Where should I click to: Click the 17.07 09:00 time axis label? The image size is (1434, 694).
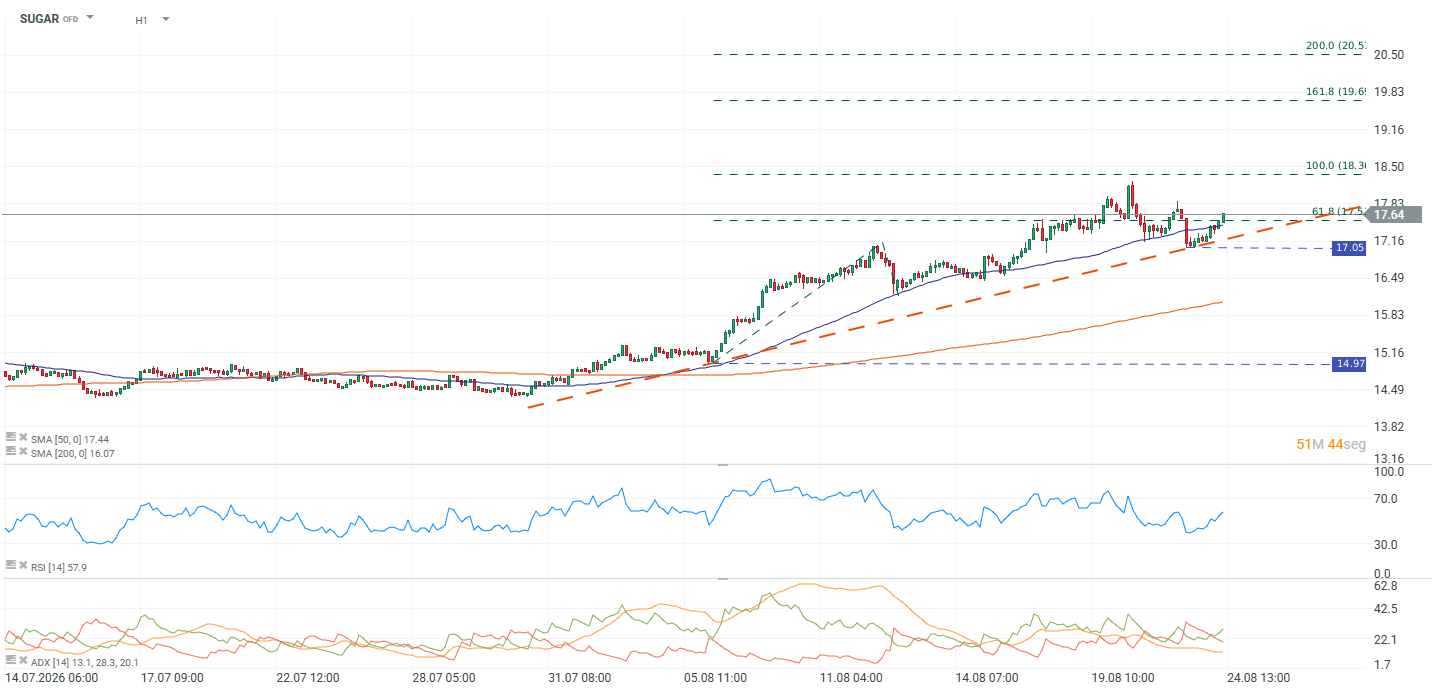pyautogui.click(x=173, y=678)
